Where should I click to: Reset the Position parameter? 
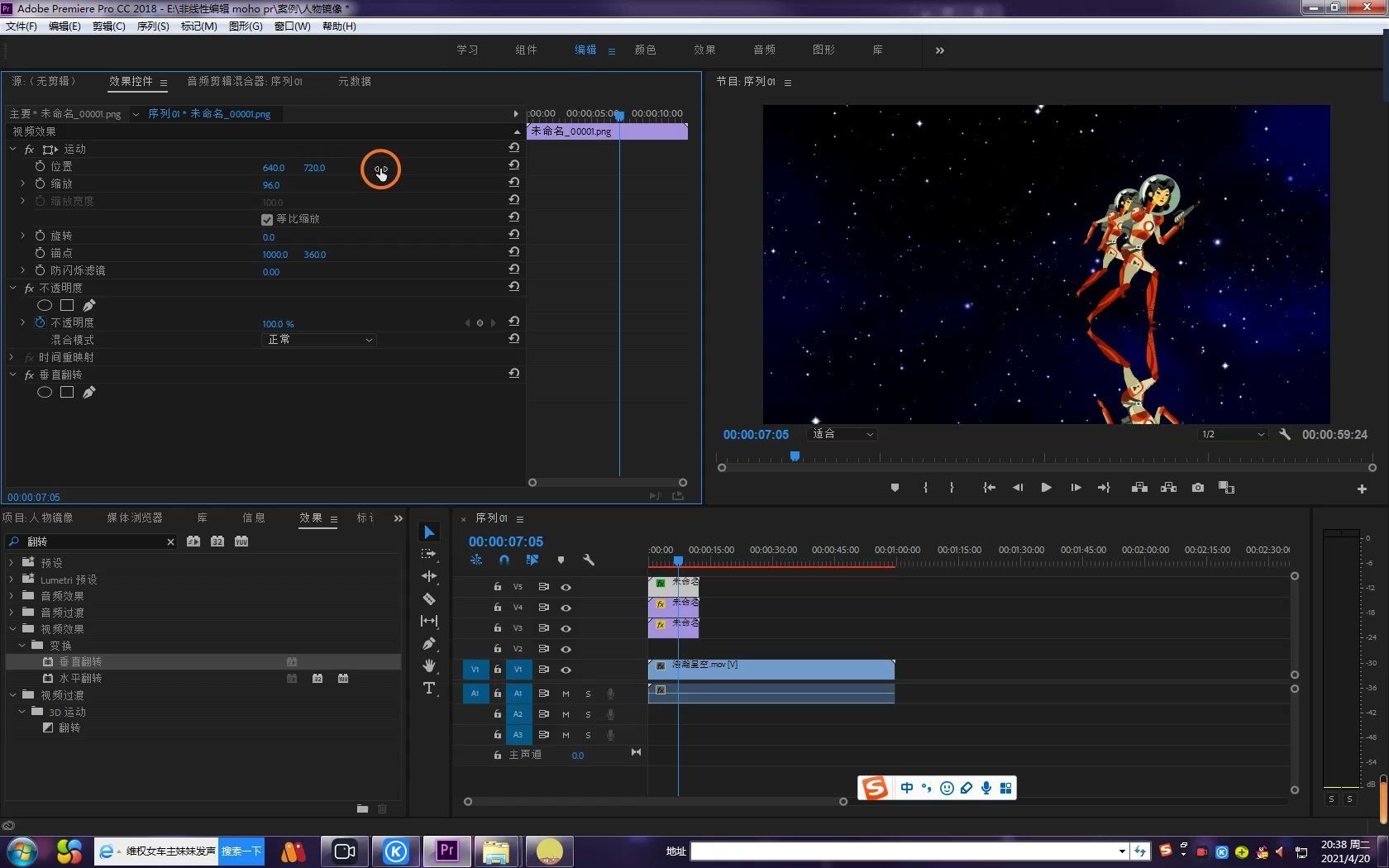pos(514,165)
